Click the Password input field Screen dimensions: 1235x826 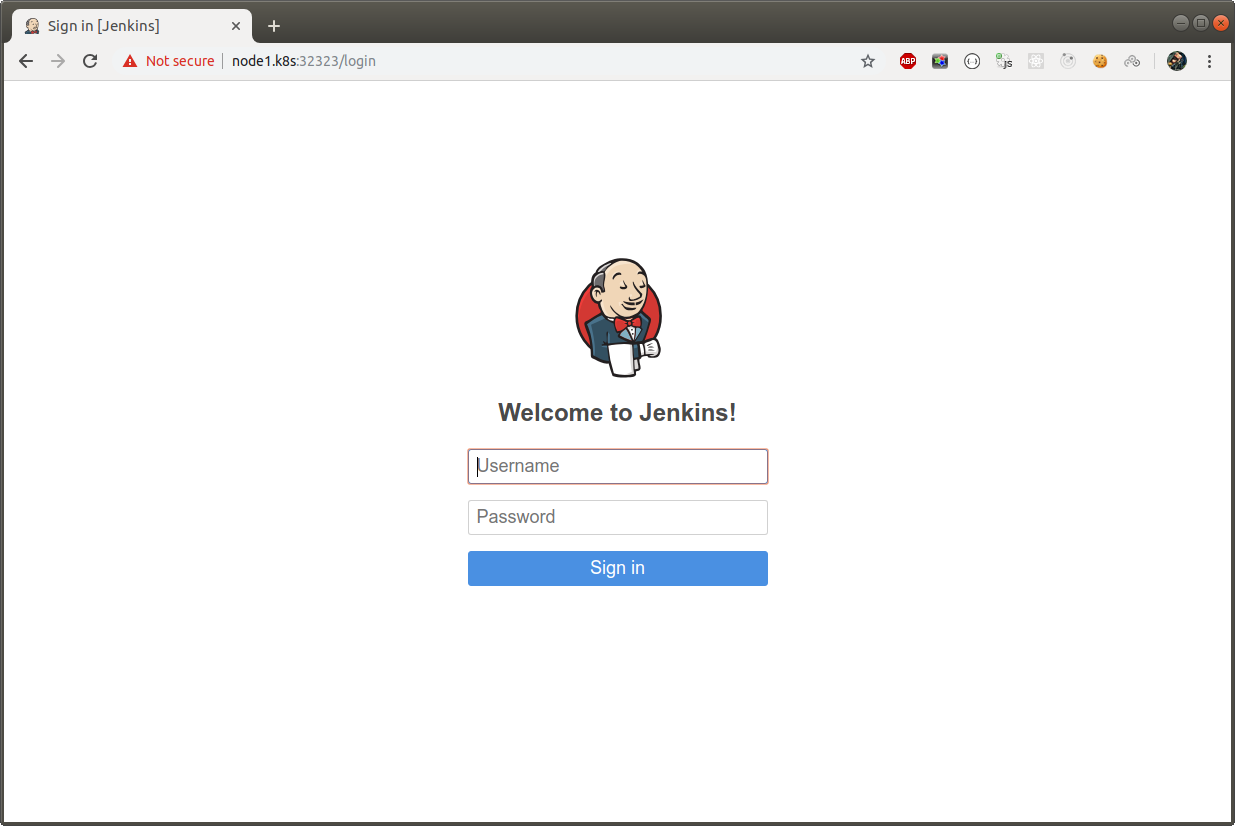[x=618, y=517]
